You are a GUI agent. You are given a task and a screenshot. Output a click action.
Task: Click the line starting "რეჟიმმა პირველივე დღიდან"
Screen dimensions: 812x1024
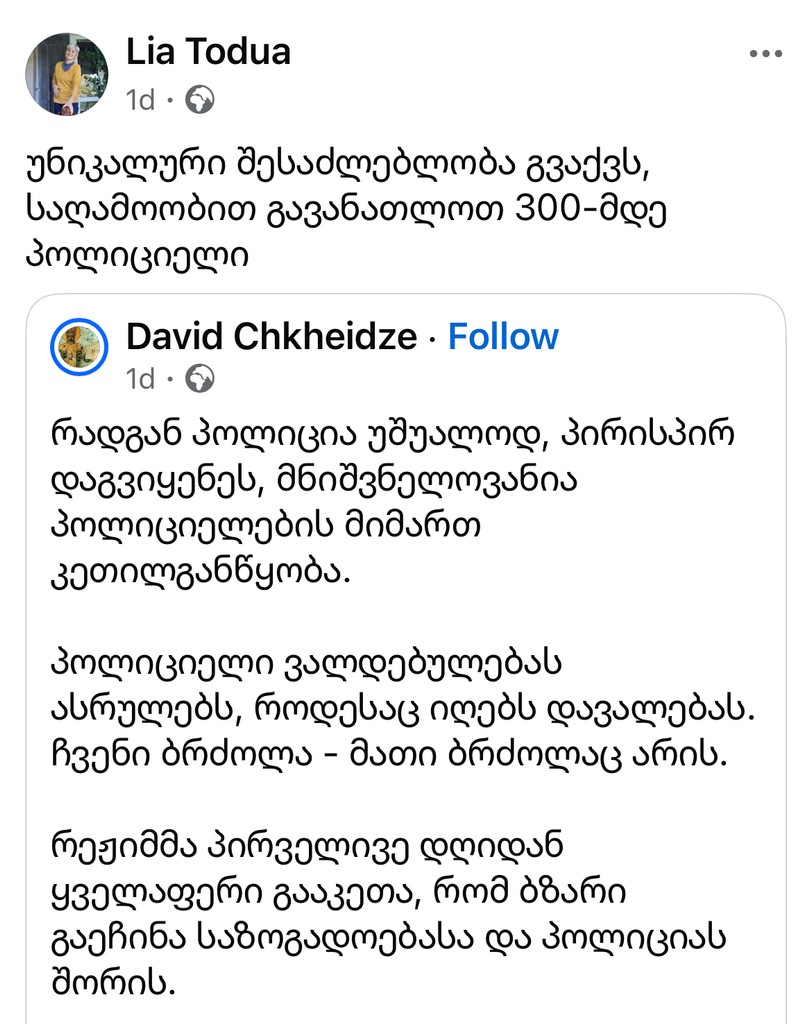pos(307,845)
